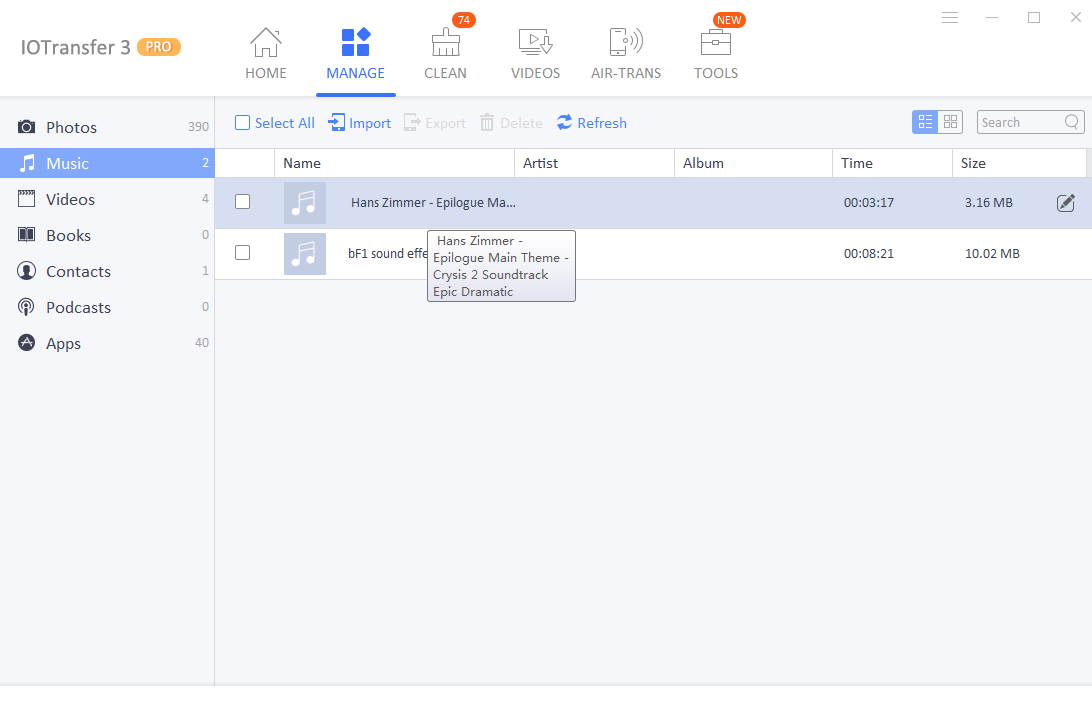This screenshot has width=1092, height=711.
Task: Refresh the music list
Action: [x=591, y=122]
